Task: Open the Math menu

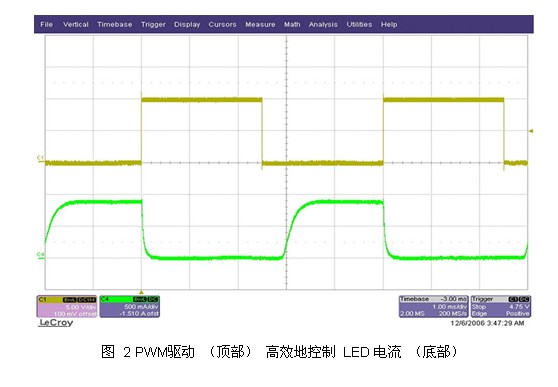Action: [292, 25]
